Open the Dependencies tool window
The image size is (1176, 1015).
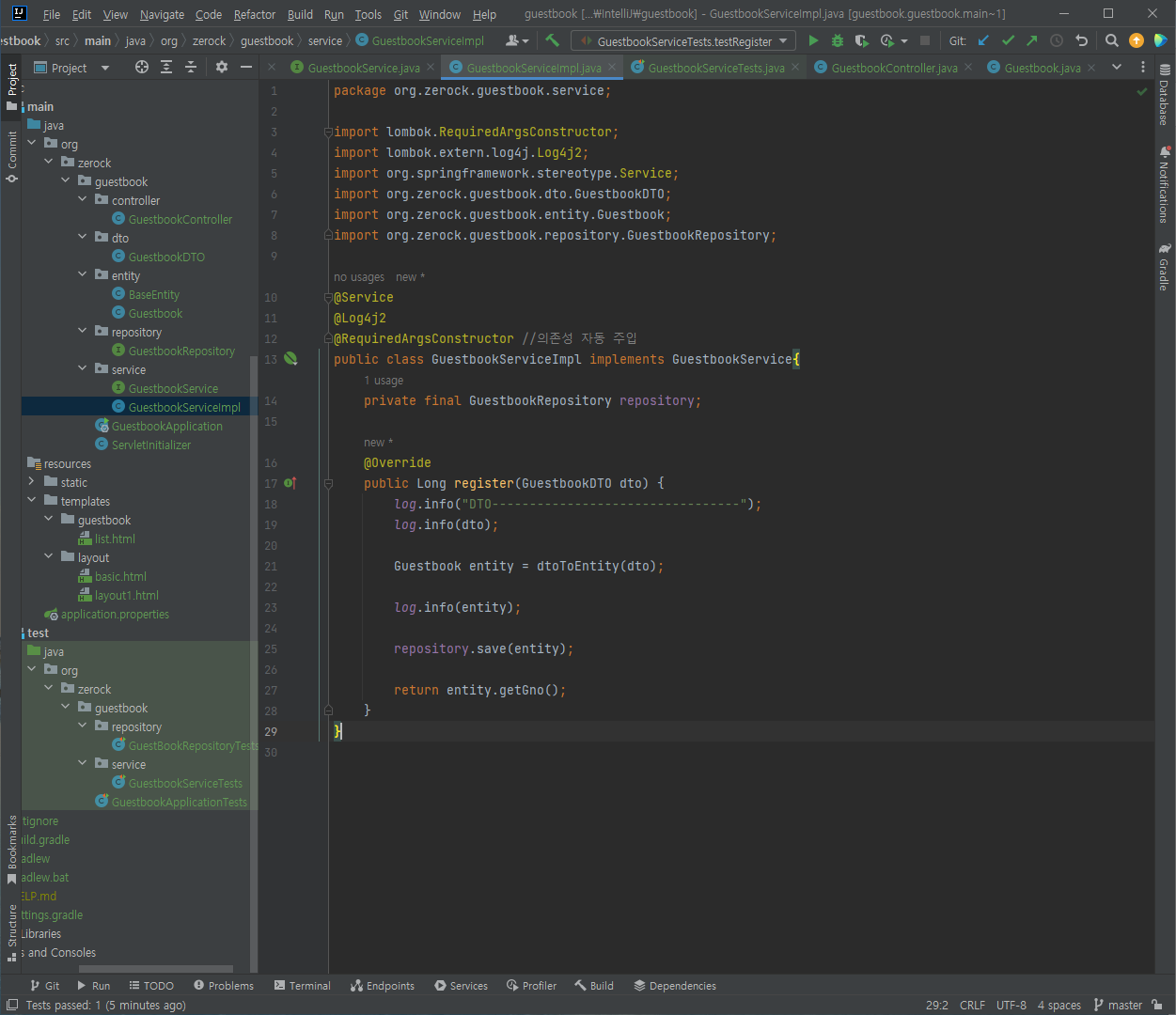point(675,986)
